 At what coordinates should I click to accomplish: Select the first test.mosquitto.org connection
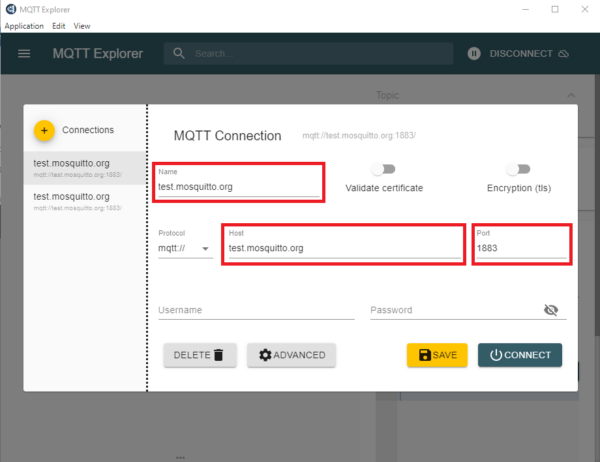pyautogui.click(x=85, y=168)
